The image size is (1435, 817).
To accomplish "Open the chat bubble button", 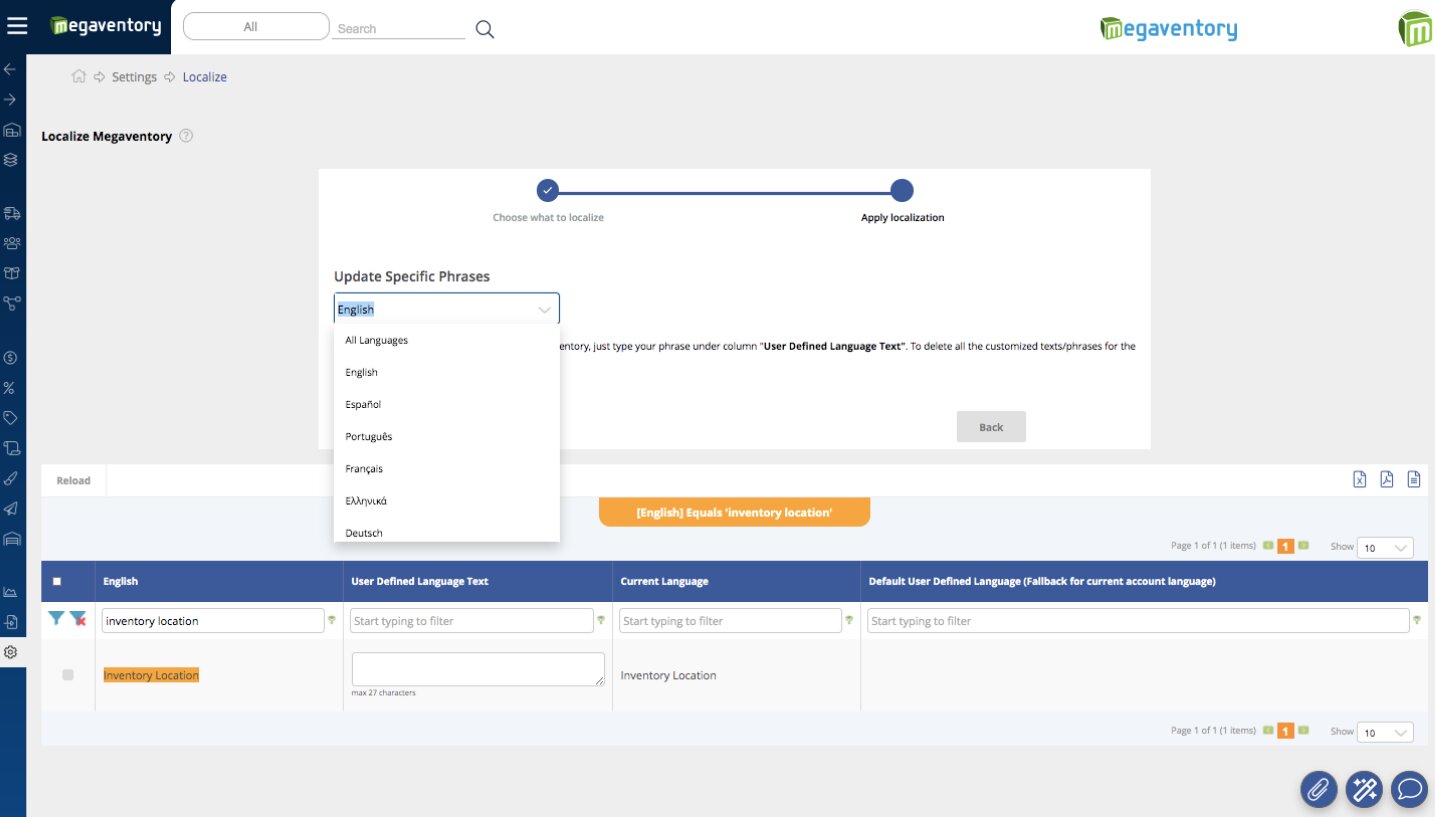I will [x=1410, y=789].
